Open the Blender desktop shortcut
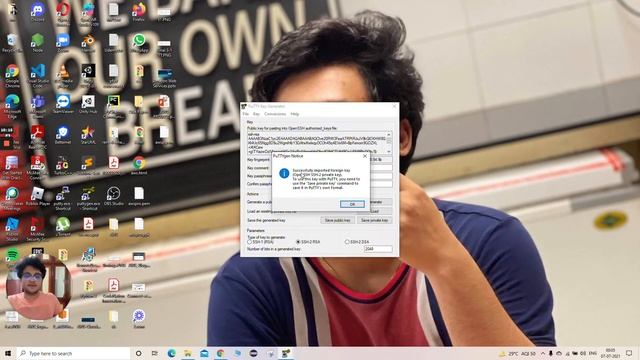The image size is (640, 360). 88,43
